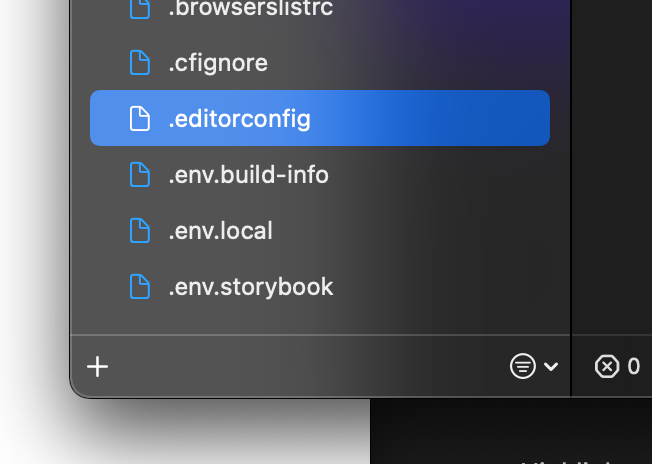This screenshot has height=464, width=652.
Task: Click the empty space below .env.storybook
Action: coord(320,318)
